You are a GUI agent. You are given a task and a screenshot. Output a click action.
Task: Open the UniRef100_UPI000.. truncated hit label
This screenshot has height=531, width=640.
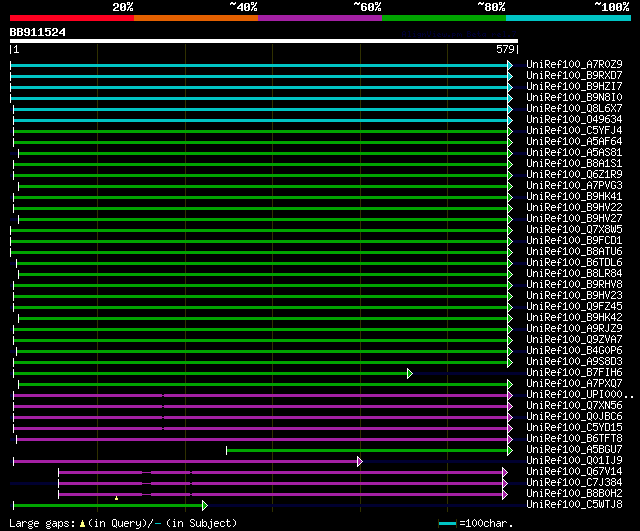579,396
